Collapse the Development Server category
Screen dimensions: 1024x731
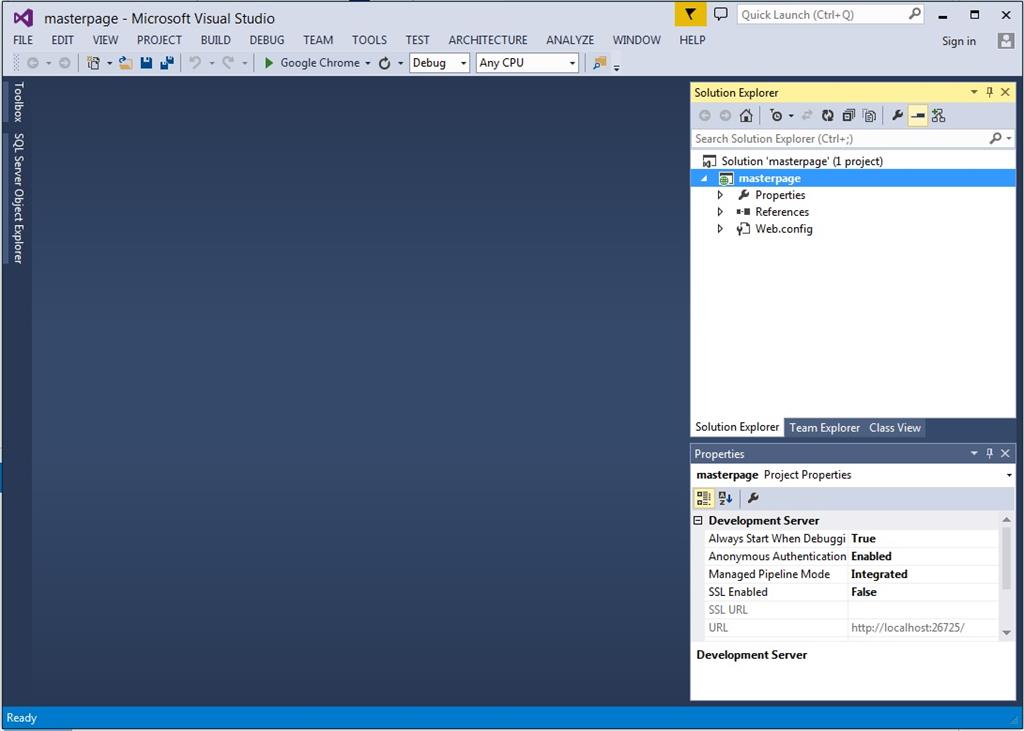(698, 521)
